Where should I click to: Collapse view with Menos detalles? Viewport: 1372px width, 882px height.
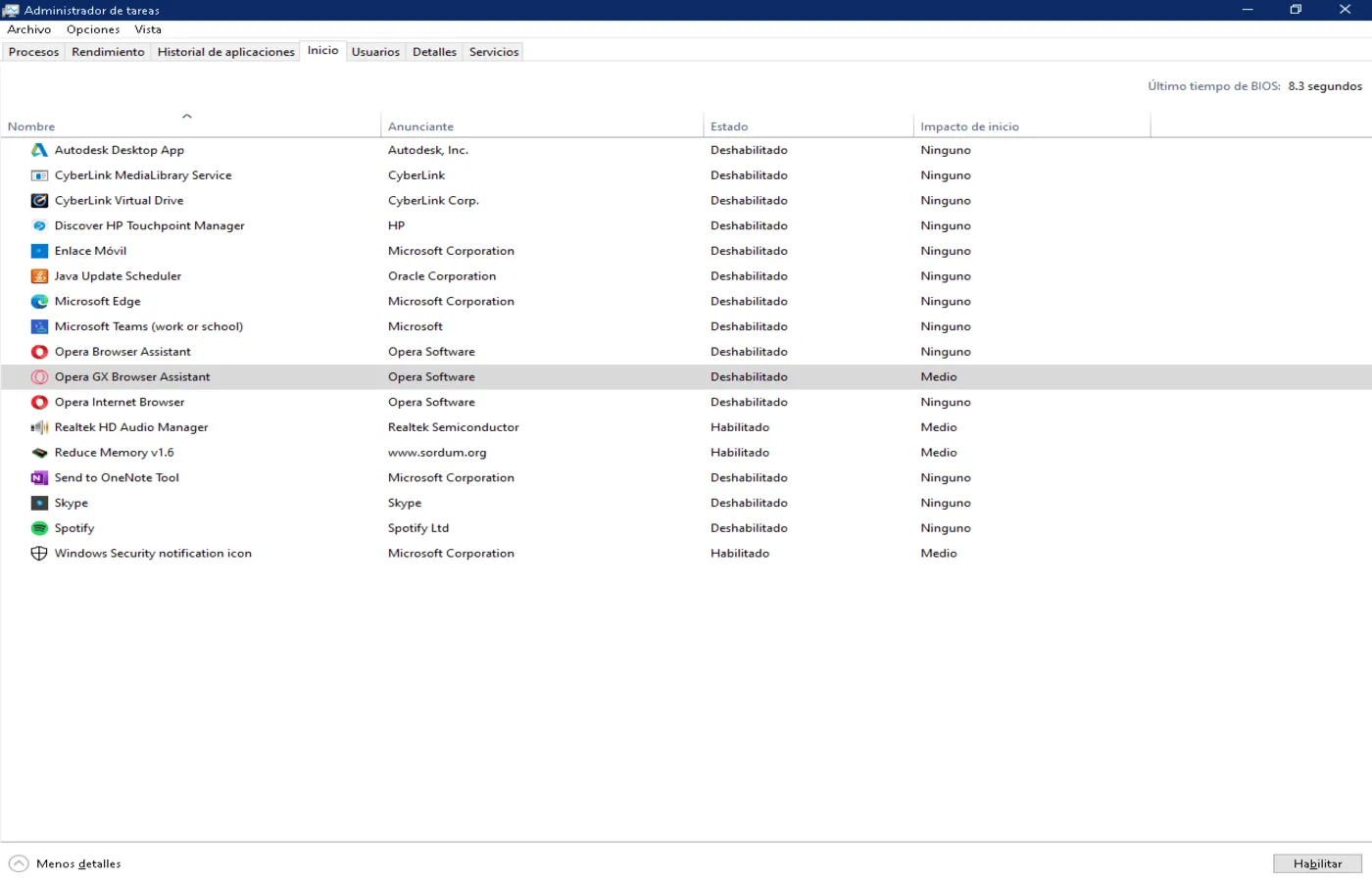(65, 863)
